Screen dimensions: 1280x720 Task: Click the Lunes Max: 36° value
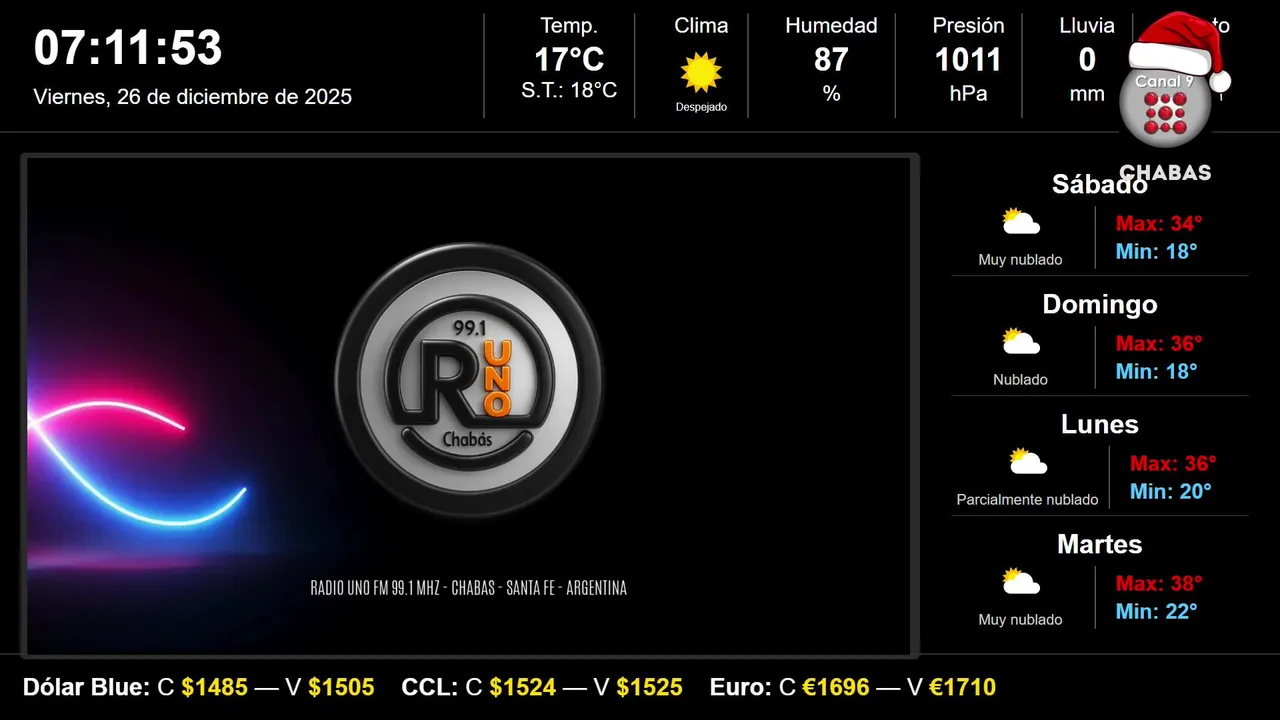[1173, 463]
